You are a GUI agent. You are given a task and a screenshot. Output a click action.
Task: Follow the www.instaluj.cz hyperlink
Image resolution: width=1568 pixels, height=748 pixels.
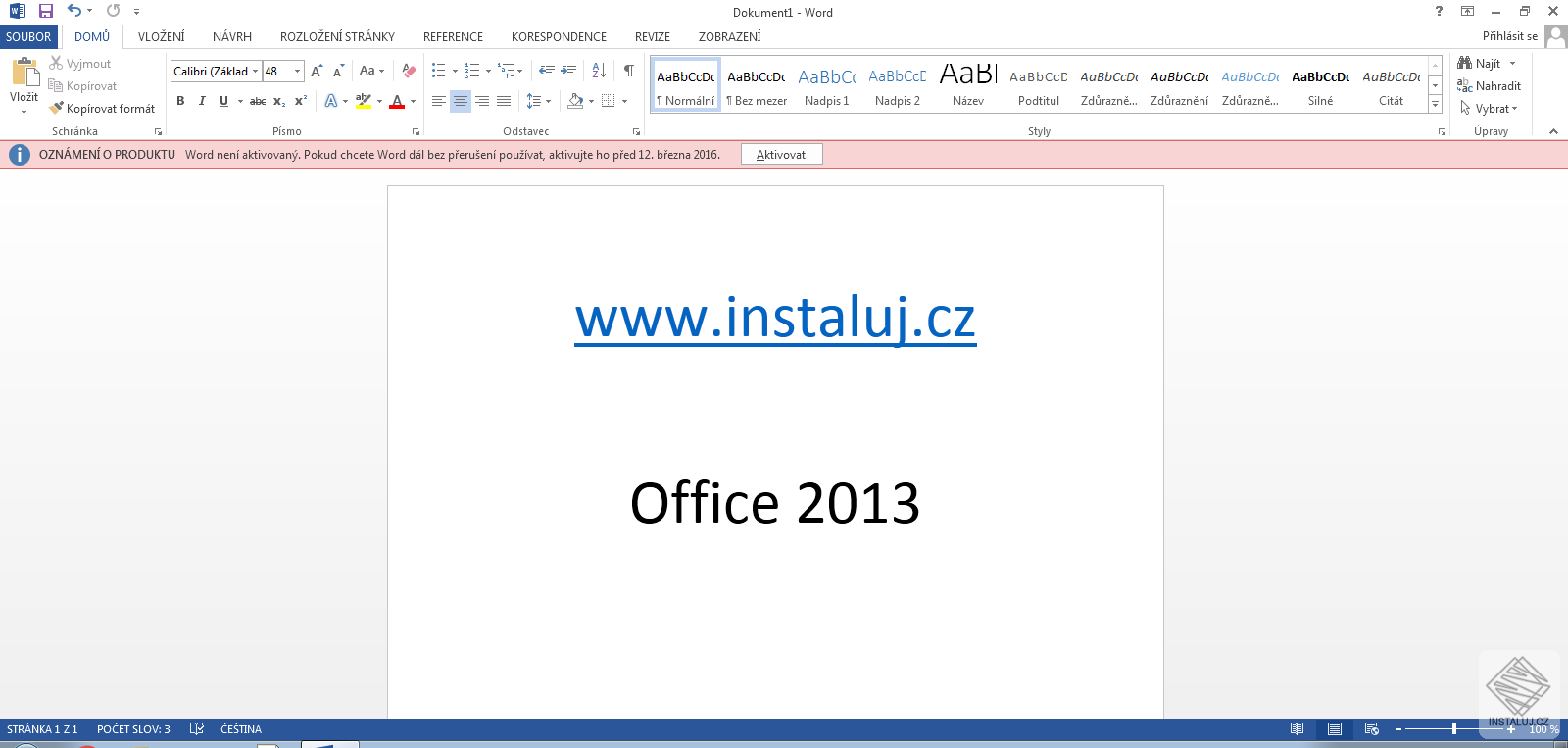[775, 318]
